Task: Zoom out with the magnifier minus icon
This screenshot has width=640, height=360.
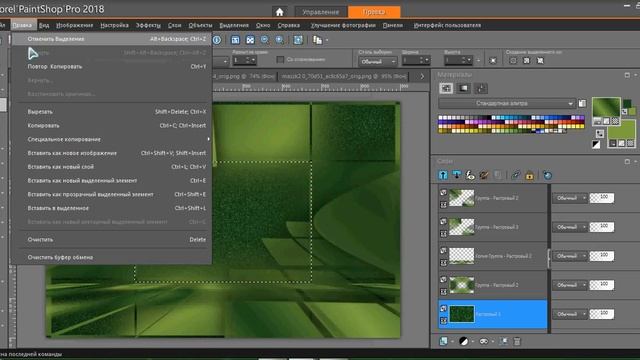Action: (264, 40)
